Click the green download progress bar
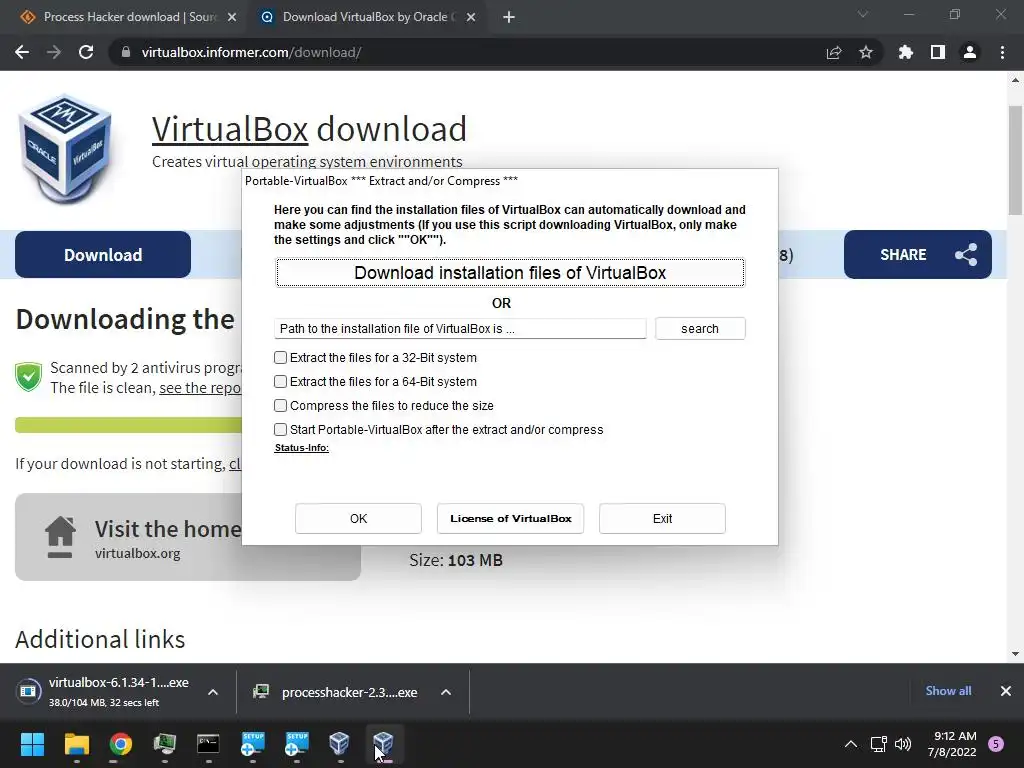This screenshot has height=768, width=1024. (x=129, y=425)
